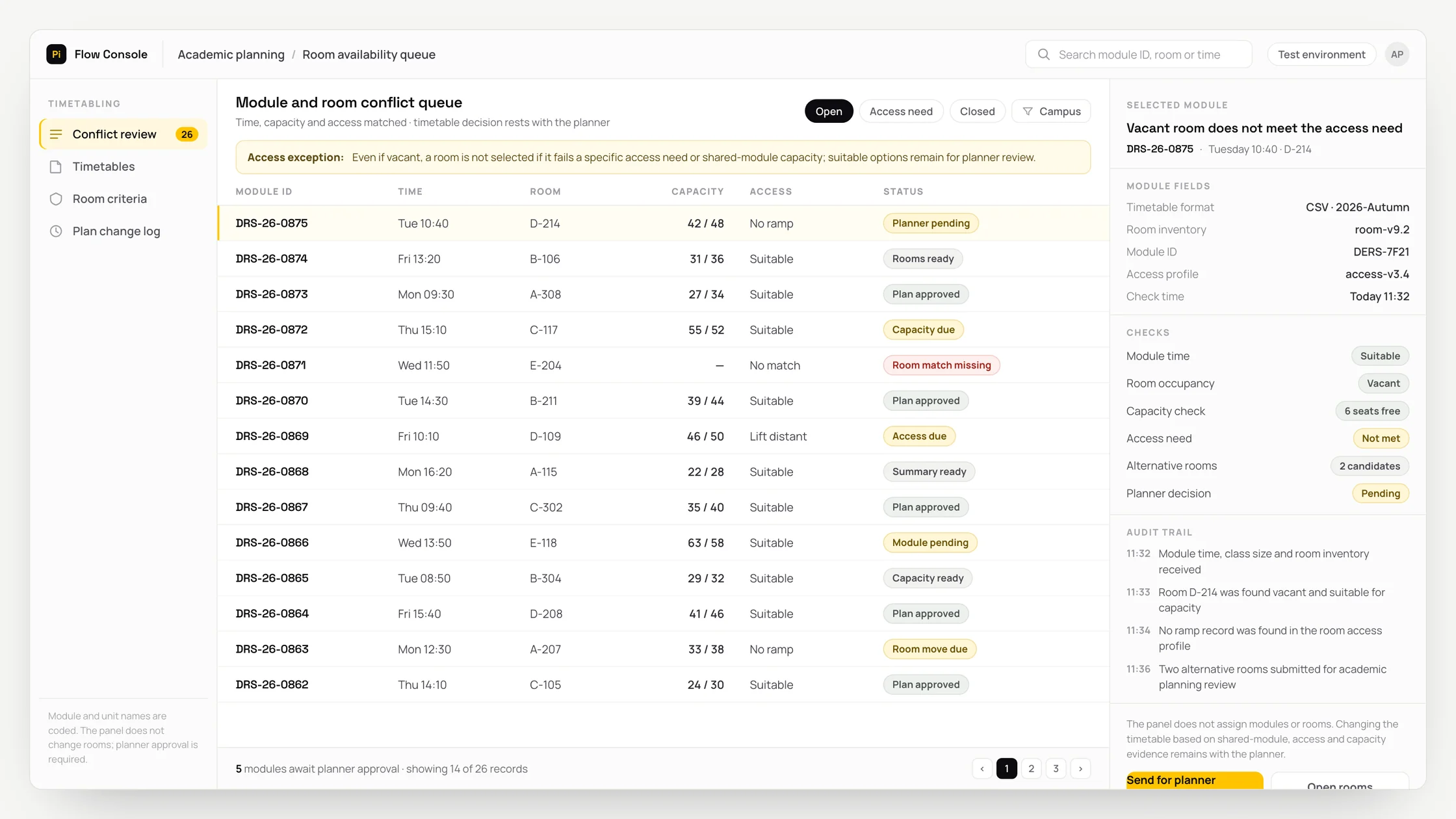
Task: Select module row DRS-26-0875
Action: click(x=664, y=223)
